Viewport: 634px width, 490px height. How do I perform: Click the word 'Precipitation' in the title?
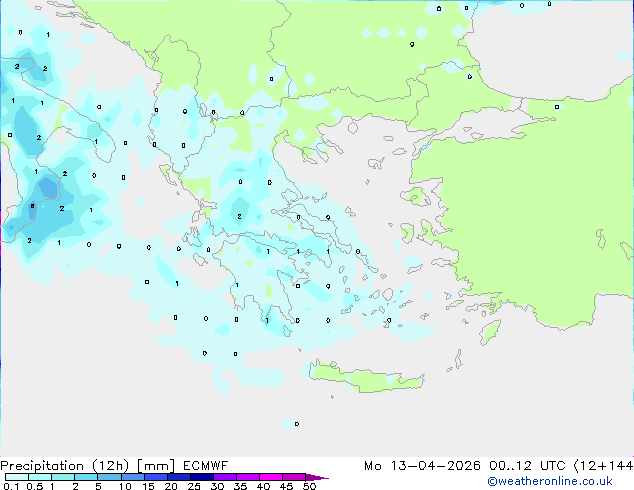42,466
